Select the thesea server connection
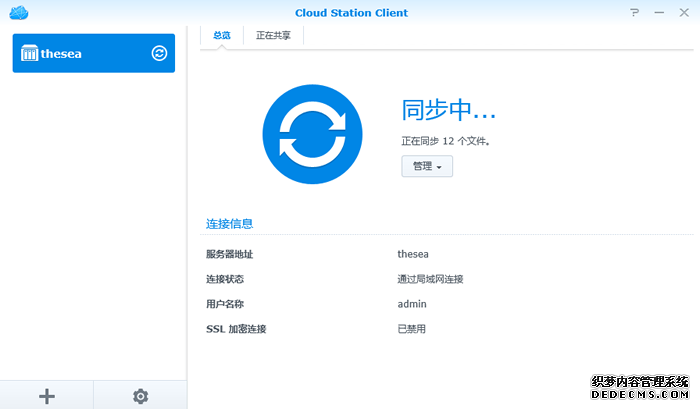 point(94,53)
